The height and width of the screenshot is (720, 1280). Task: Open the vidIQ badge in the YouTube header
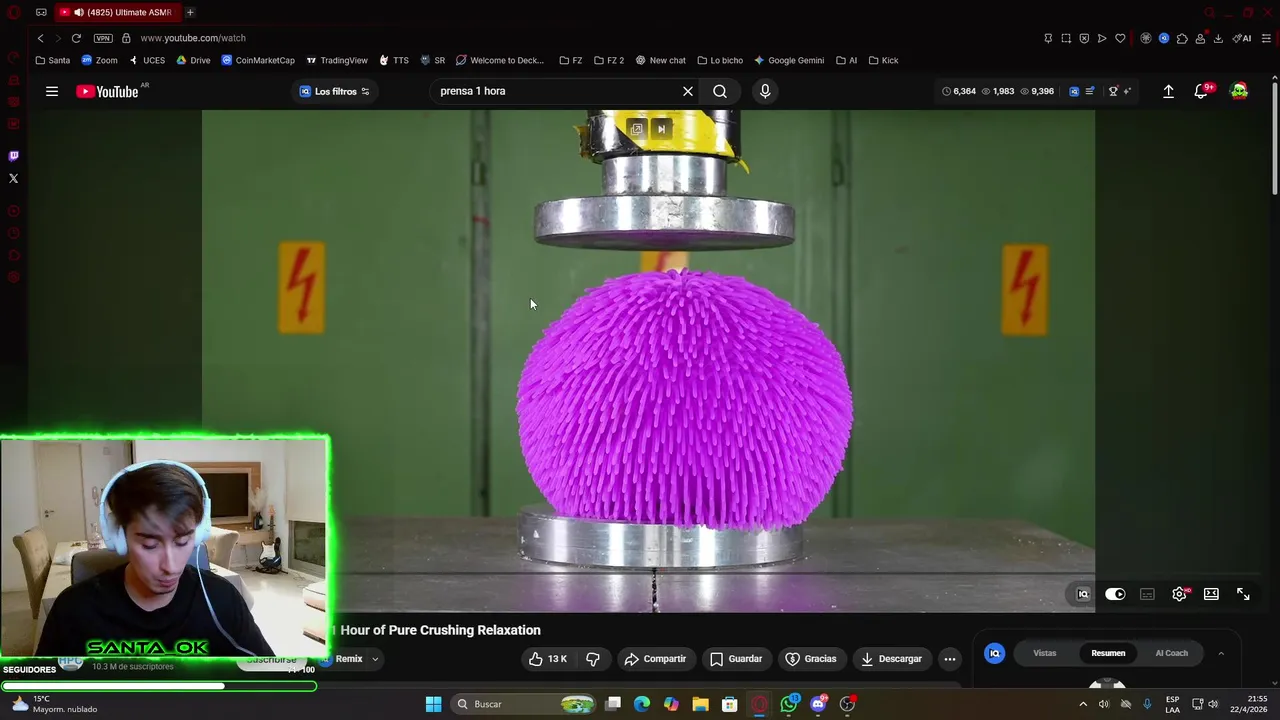(1074, 91)
